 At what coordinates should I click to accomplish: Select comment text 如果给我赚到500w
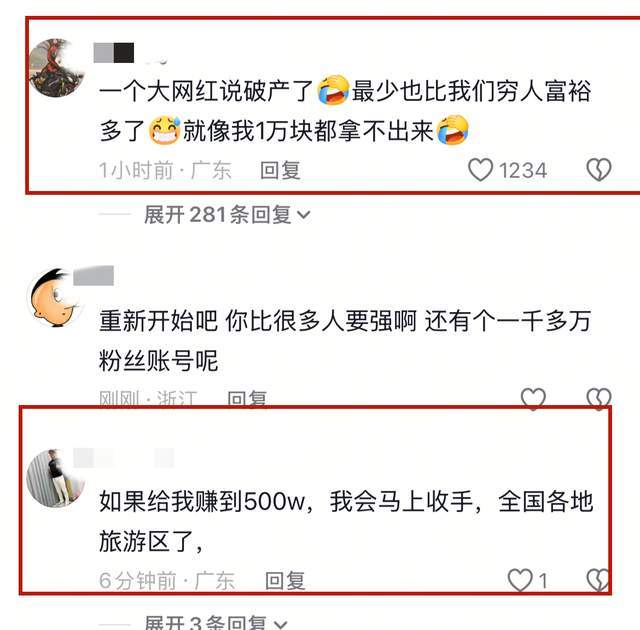click(202, 501)
